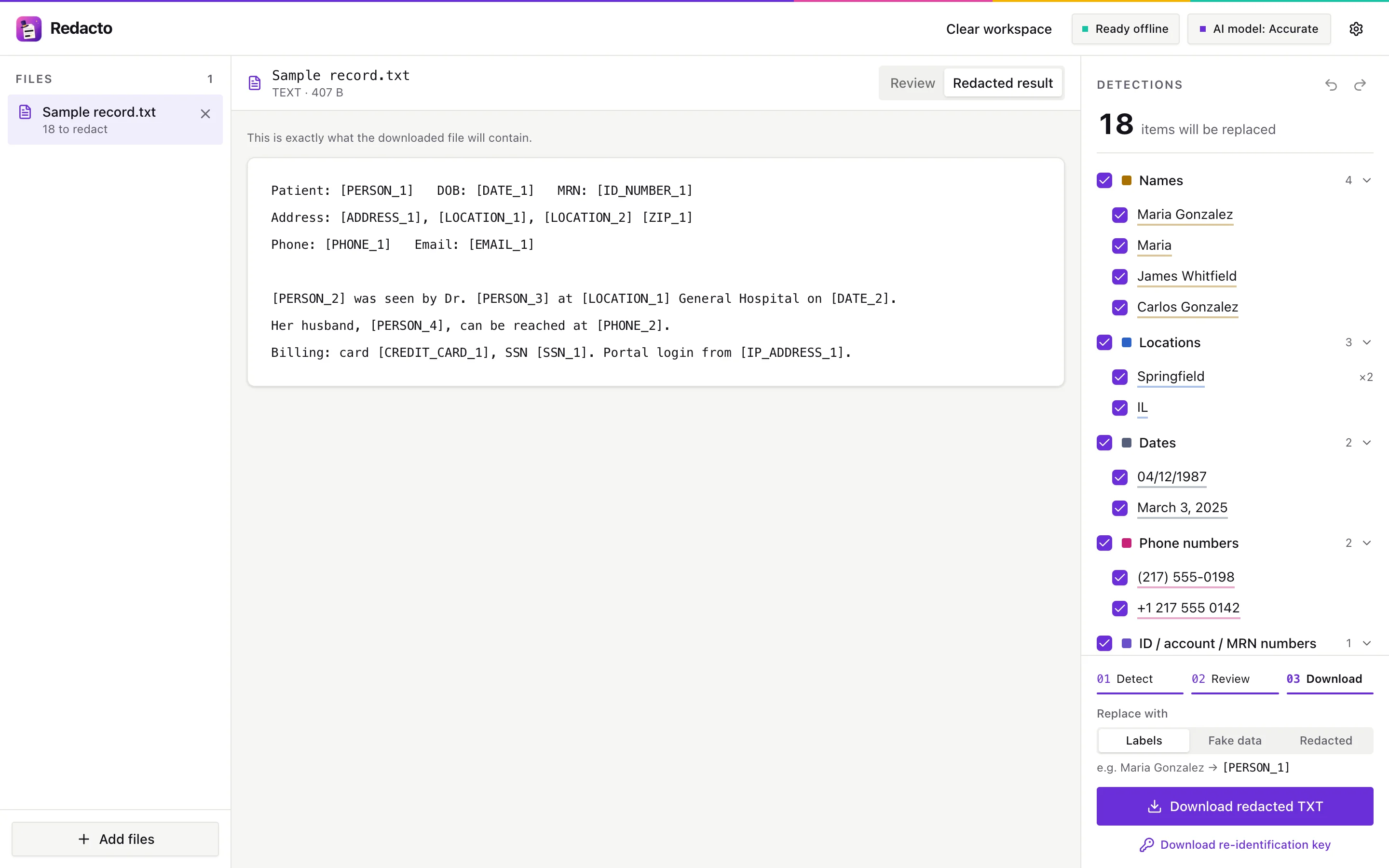Click the March 3, 2025 detection label
This screenshot has height=868, width=1389.
click(x=1182, y=507)
